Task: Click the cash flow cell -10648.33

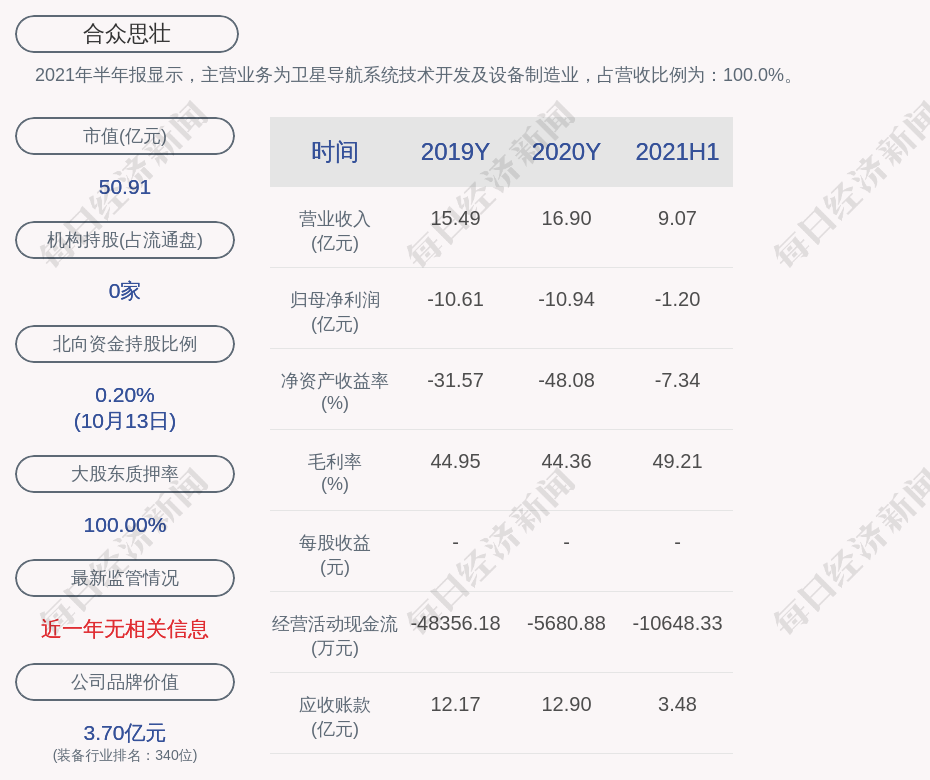Action: [677, 623]
